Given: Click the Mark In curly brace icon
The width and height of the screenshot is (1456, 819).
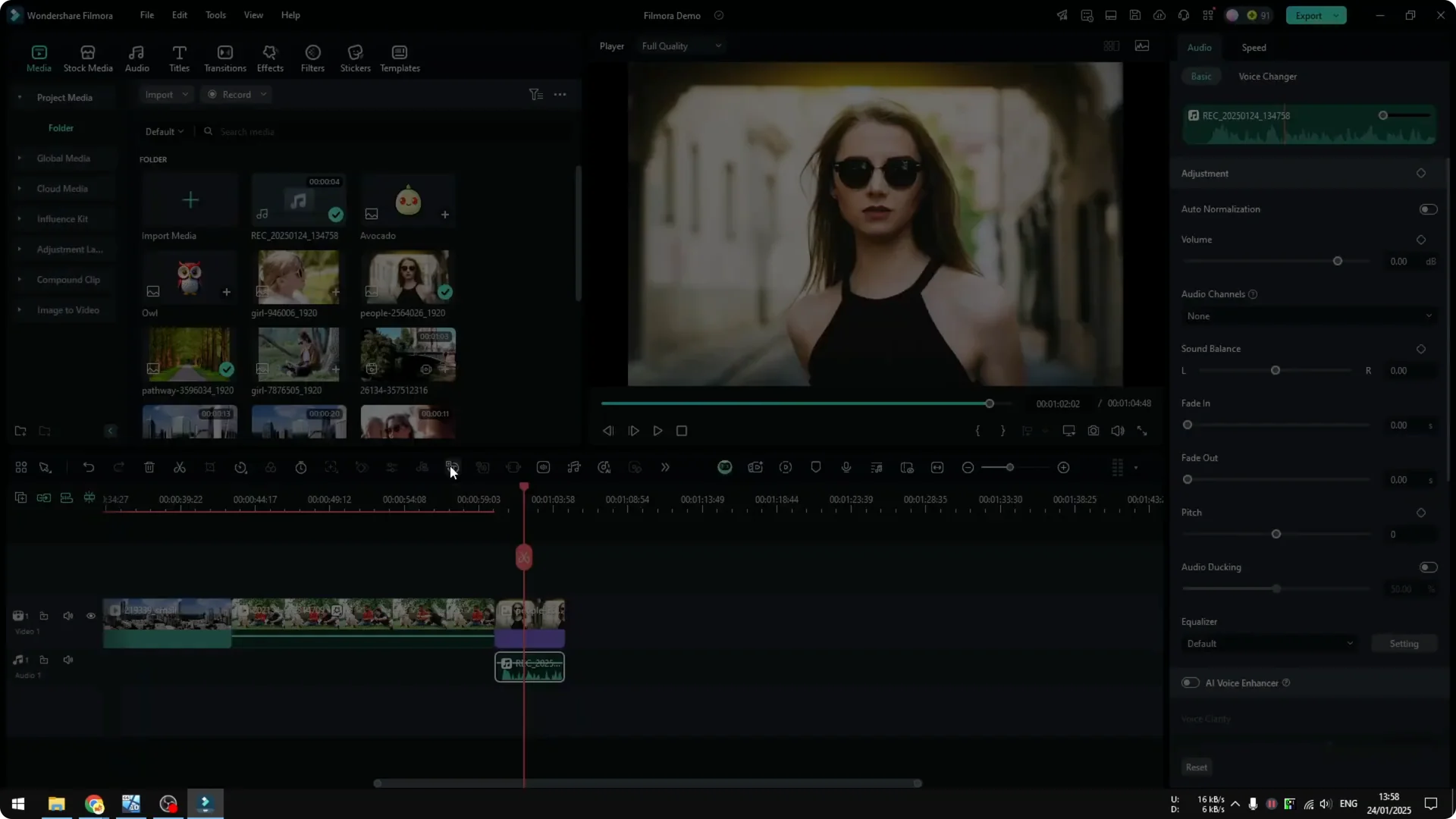Looking at the screenshot, I should point(977,431).
